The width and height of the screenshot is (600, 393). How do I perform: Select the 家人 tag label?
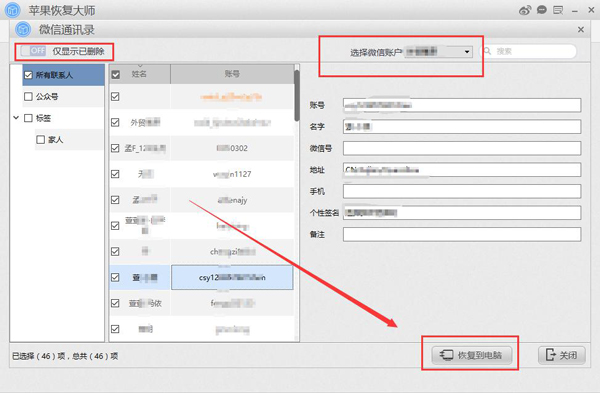tap(55, 140)
